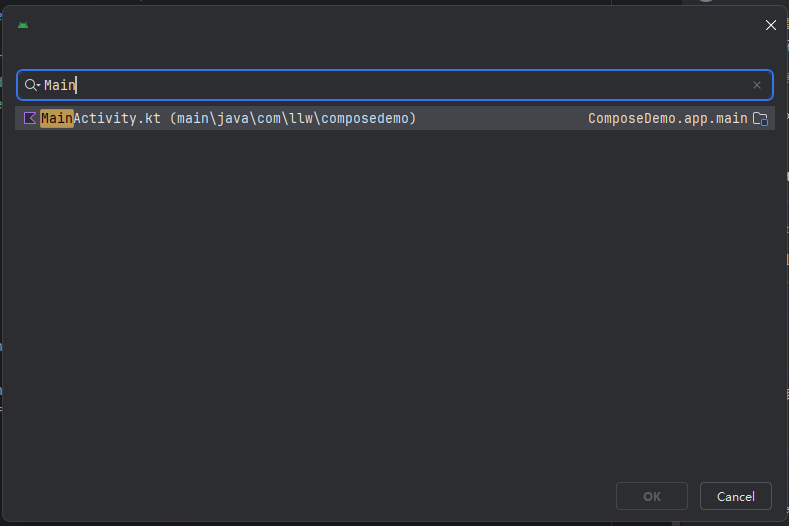Place caret inside the typed "Main" text
Image resolution: width=789 pixels, height=526 pixels.
tap(59, 85)
